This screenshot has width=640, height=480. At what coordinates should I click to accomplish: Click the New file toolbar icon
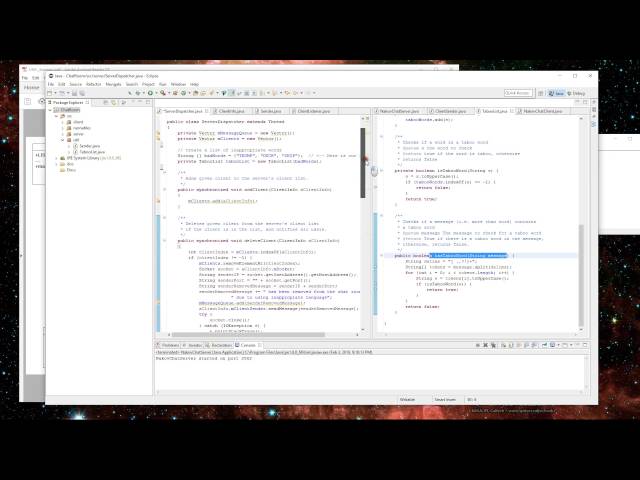[50, 93]
